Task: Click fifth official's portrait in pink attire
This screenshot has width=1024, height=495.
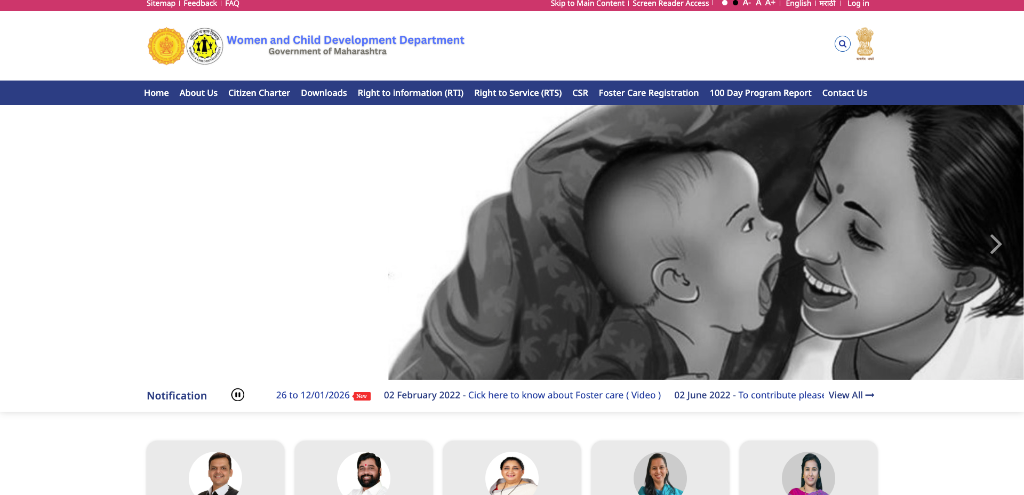Action: click(808, 473)
